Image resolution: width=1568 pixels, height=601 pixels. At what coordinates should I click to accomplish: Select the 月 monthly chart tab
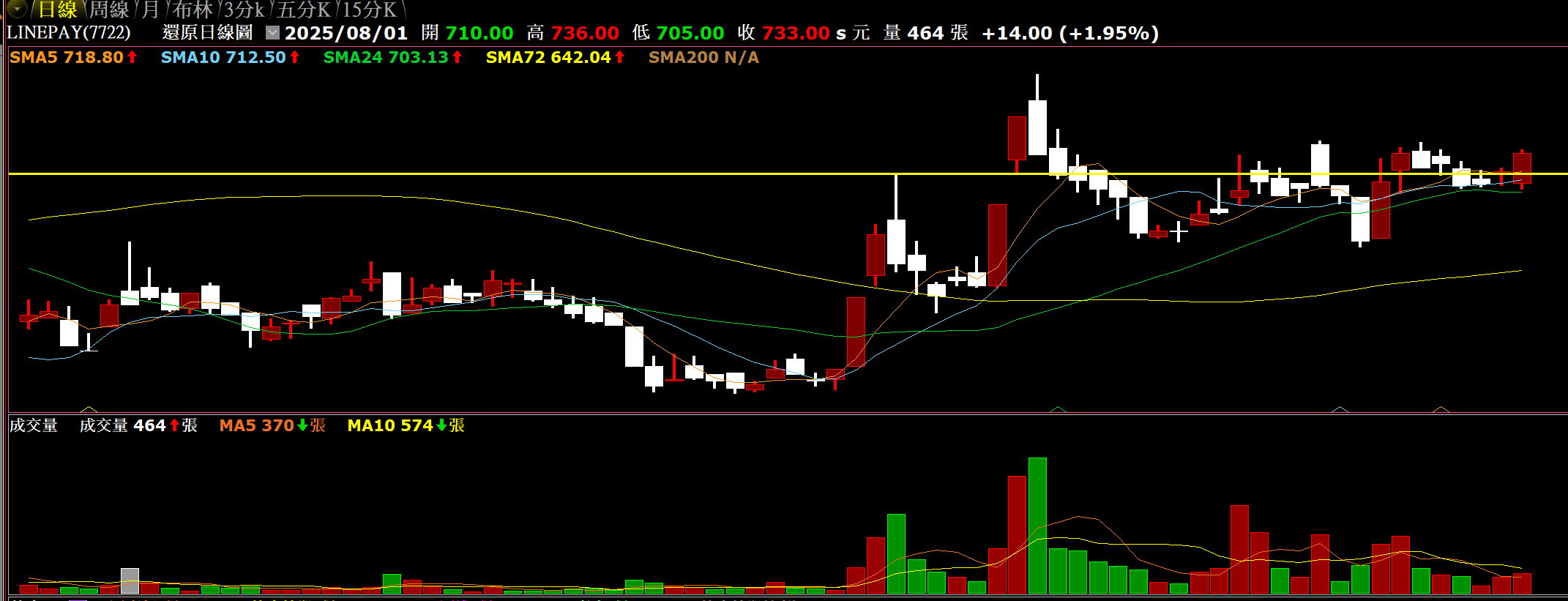pos(150,10)
